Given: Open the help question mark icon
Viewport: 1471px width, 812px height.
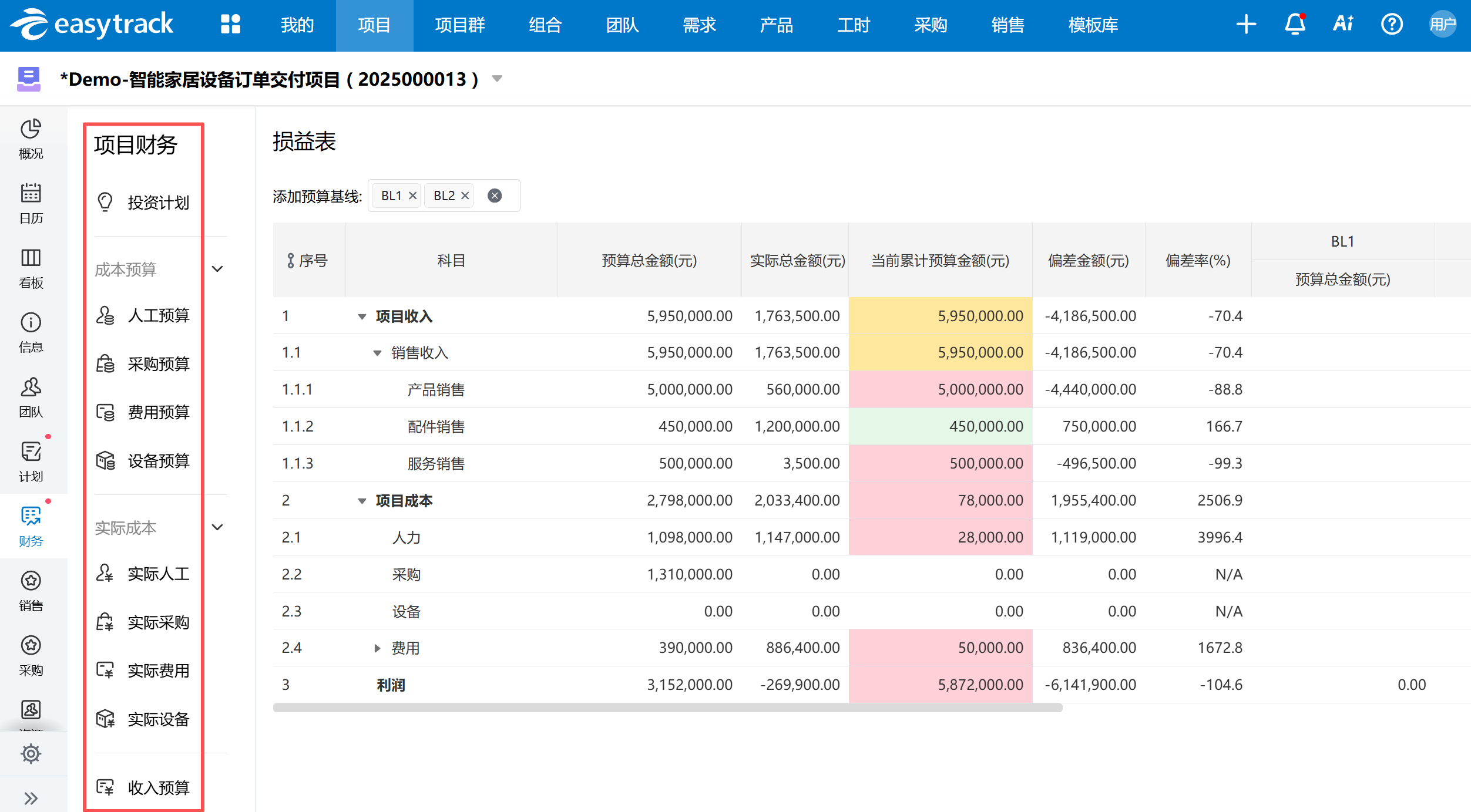Looking at the screenshot, I should tap(1392, 25).
